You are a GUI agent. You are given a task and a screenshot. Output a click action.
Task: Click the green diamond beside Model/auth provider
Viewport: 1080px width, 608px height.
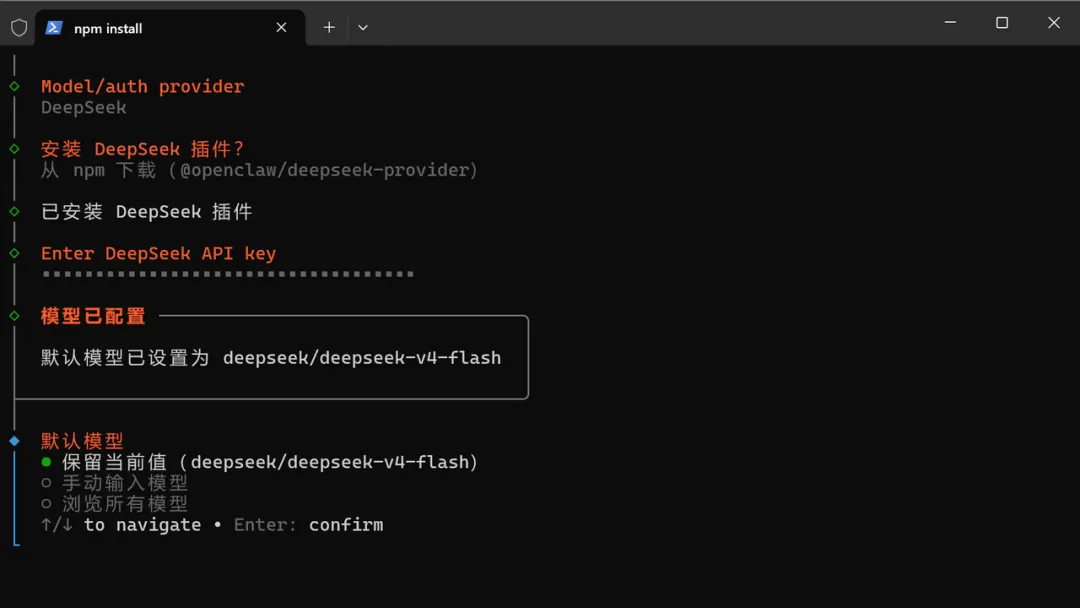(x=14, y=86)
